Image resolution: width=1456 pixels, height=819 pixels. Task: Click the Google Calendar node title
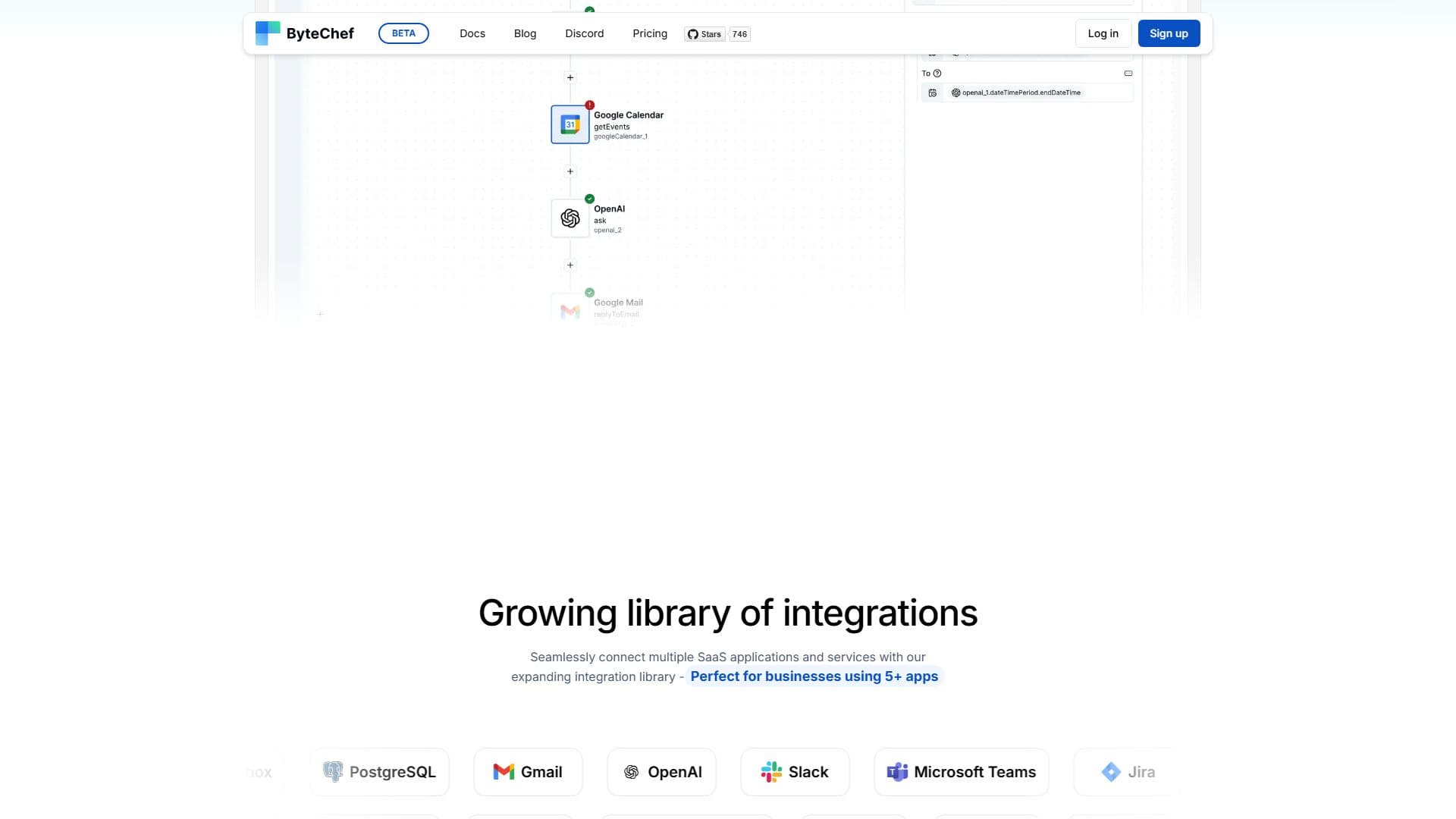629,115
